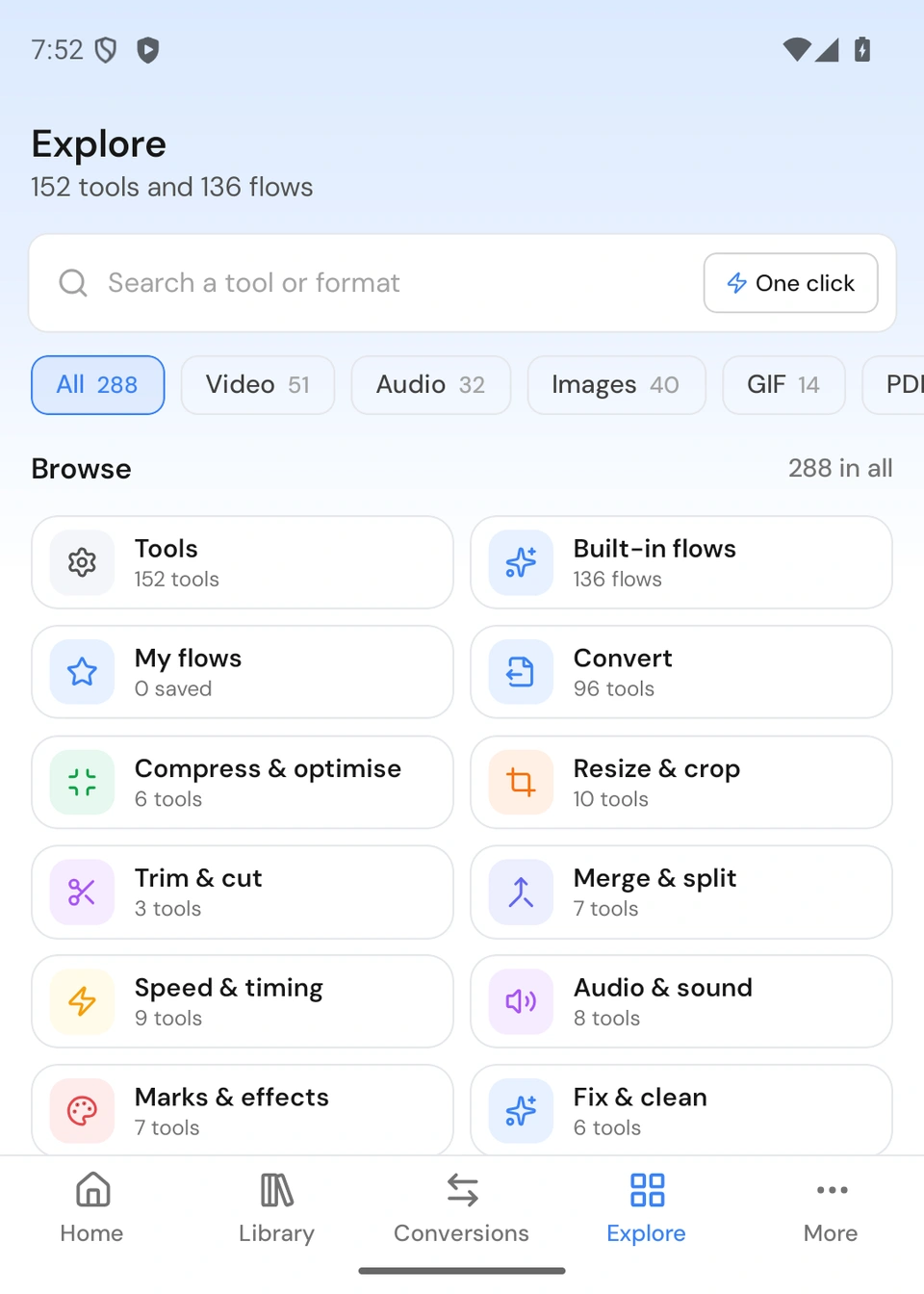The image size is (924, 1294).
Task: Tap the Marks & effects palette icon
Action: tap(82, 1111)
